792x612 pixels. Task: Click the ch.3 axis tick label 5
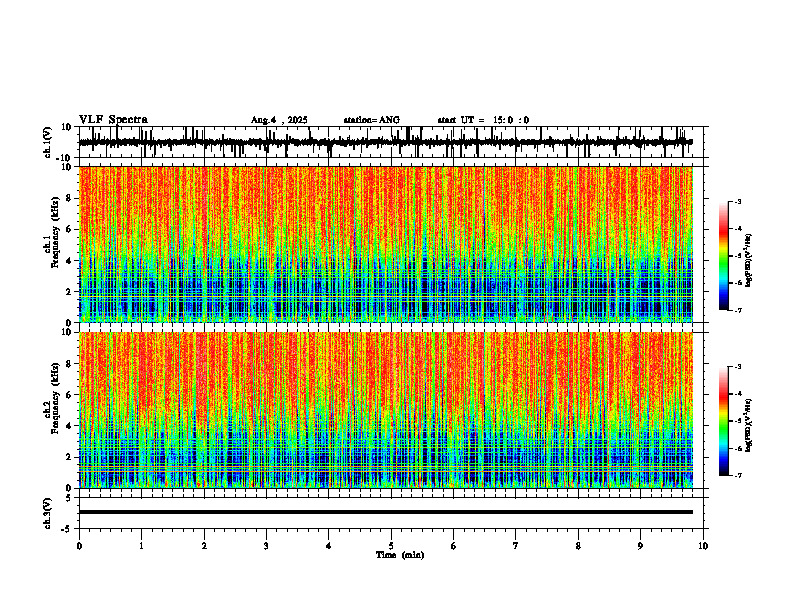[70, 498]
